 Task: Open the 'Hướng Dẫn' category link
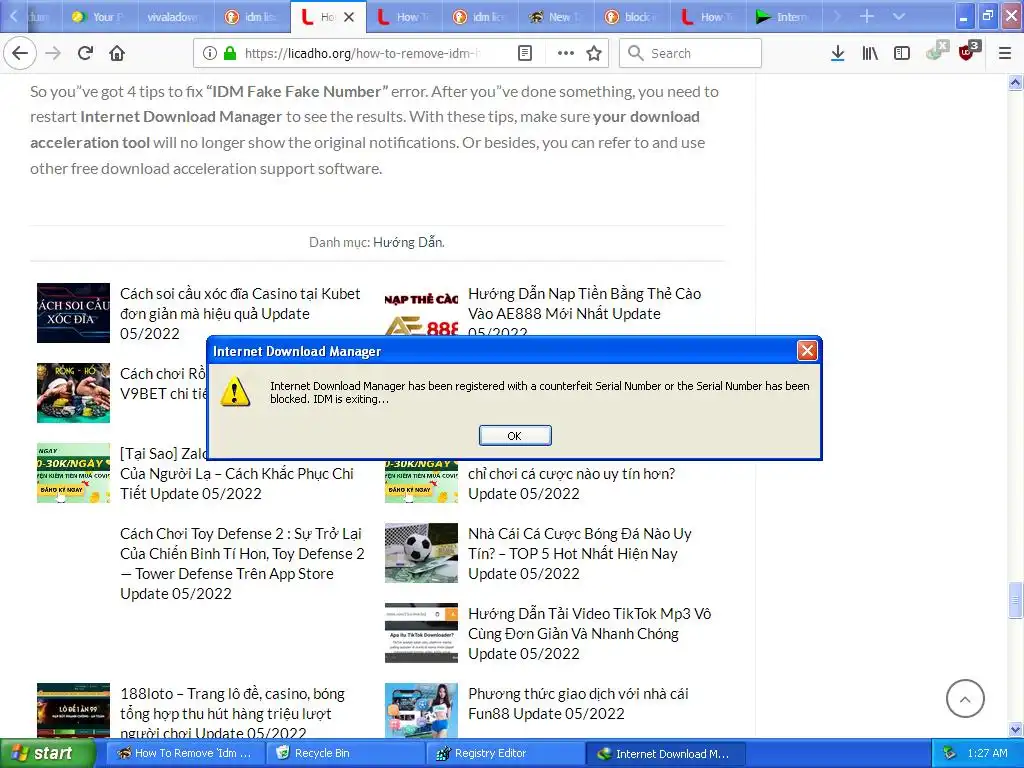click(409, 242)
